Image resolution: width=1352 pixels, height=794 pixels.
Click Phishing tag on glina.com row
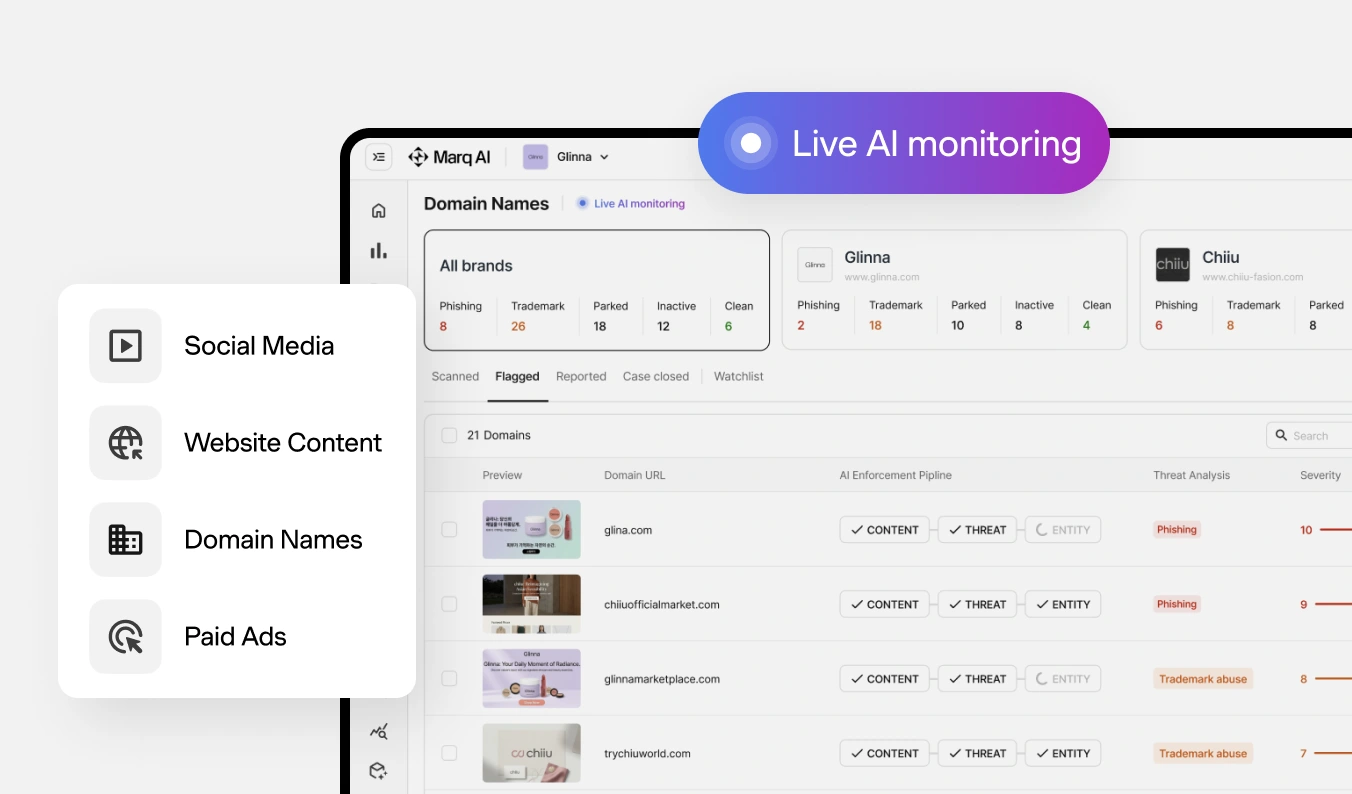click(1177, 530)
